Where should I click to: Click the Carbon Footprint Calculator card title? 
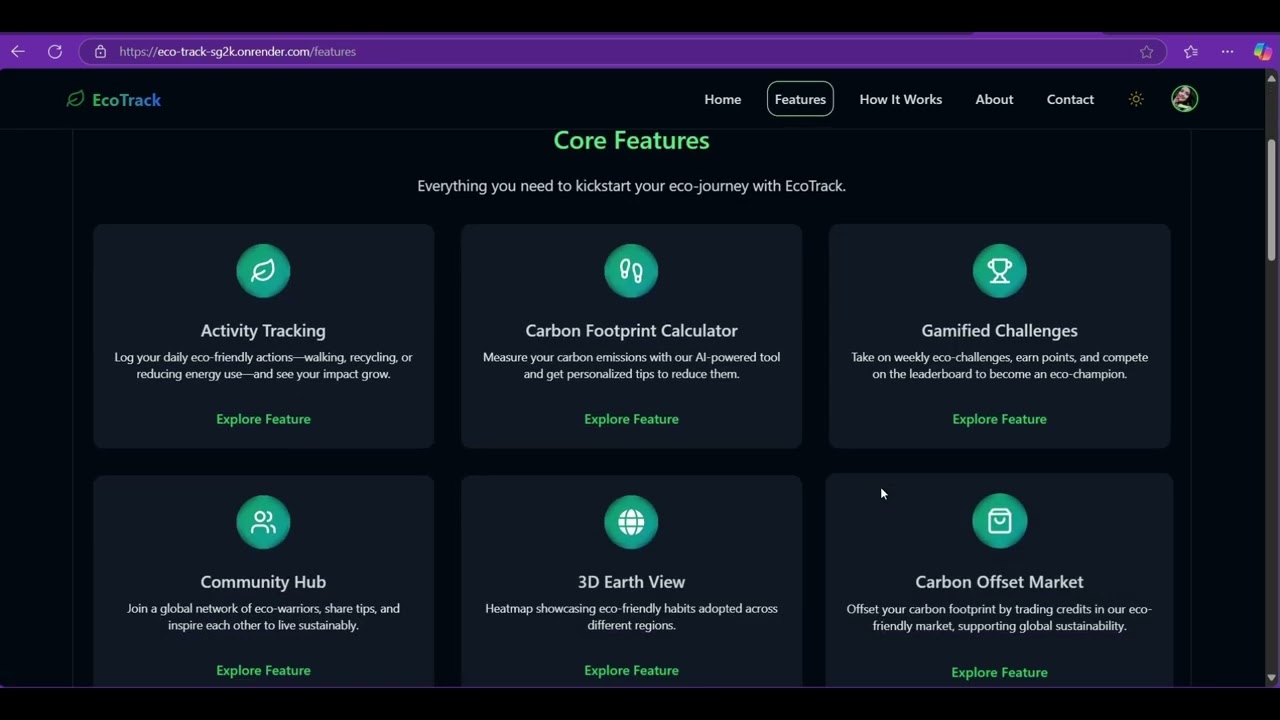(x=631, y=330)
